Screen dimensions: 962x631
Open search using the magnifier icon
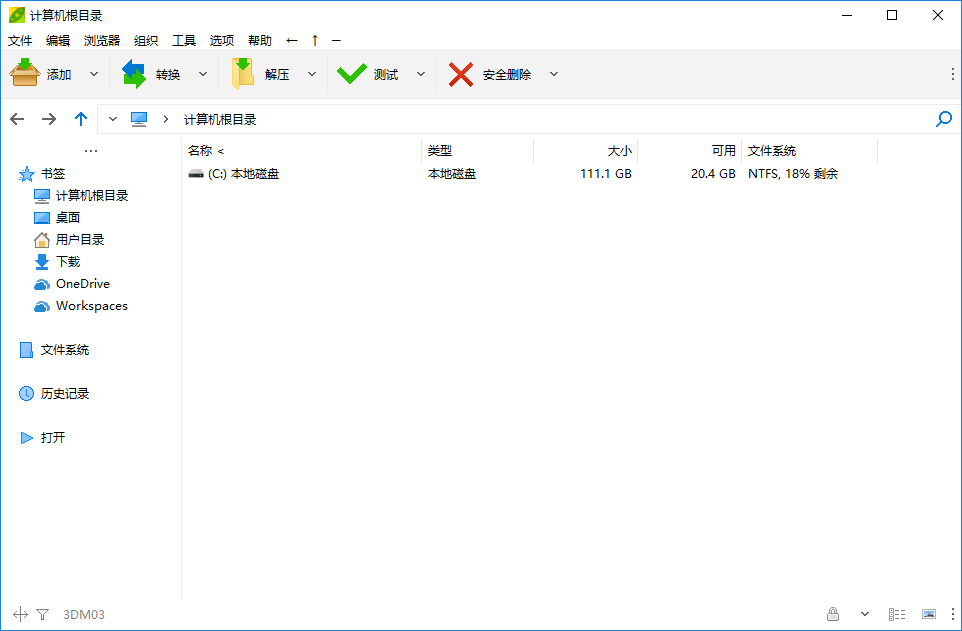[x=943, y=119]
